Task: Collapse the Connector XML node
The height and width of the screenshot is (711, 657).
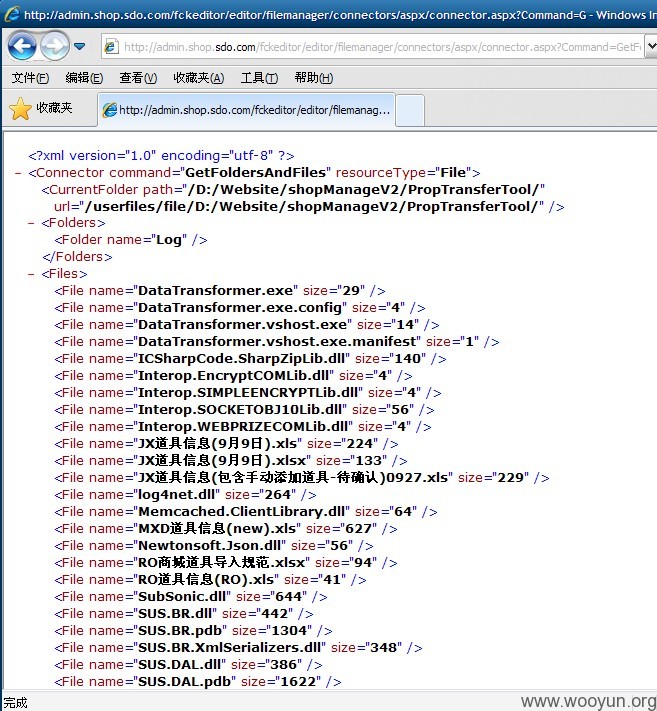Action: coord(18,173)
